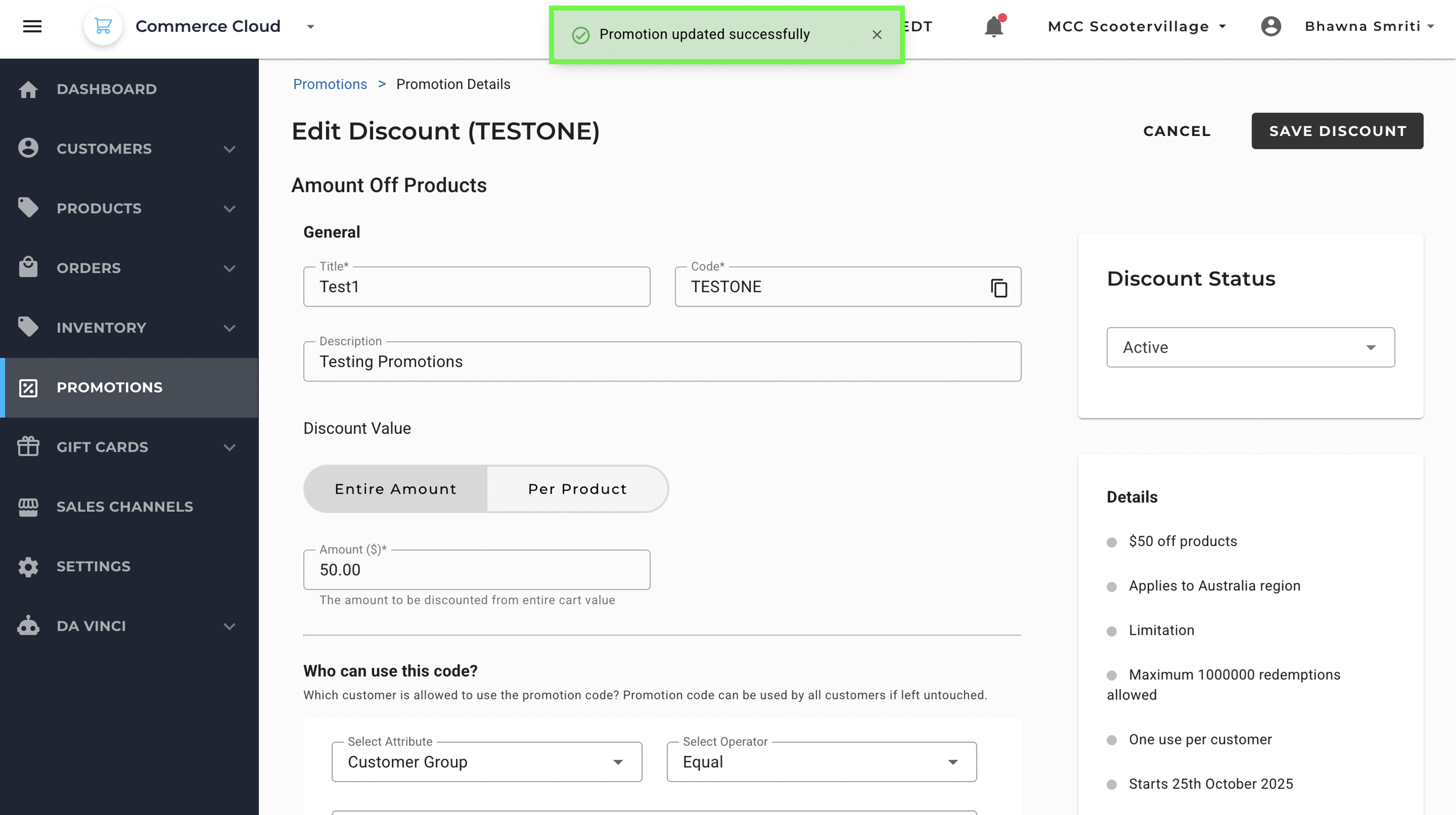The width and height of the screenshot is (1456, 815).
Task: Select the Entire Amount option
Action: (x=395, y=489)
